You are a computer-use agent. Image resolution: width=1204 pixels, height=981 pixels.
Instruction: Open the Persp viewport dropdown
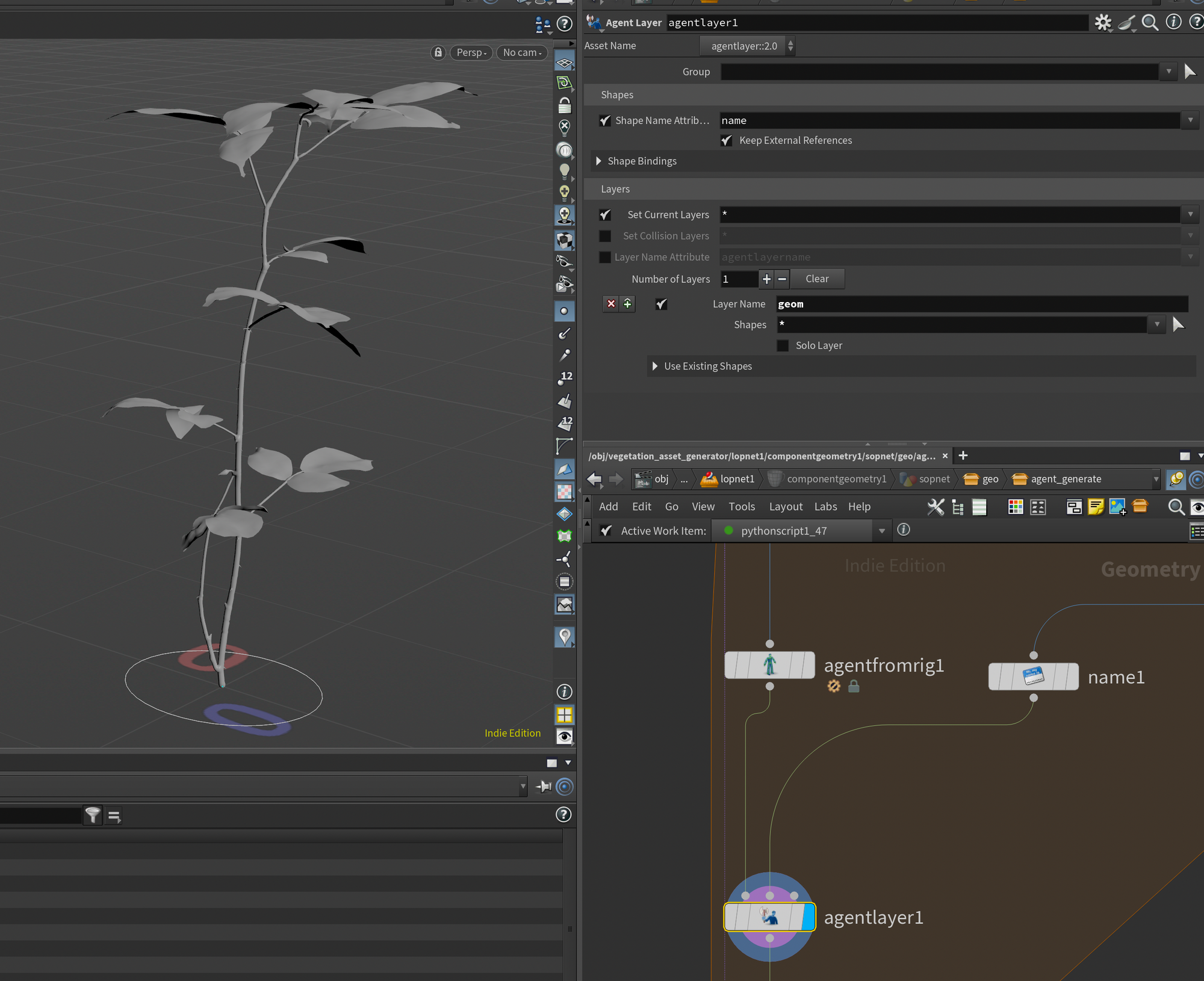[471, 52]
